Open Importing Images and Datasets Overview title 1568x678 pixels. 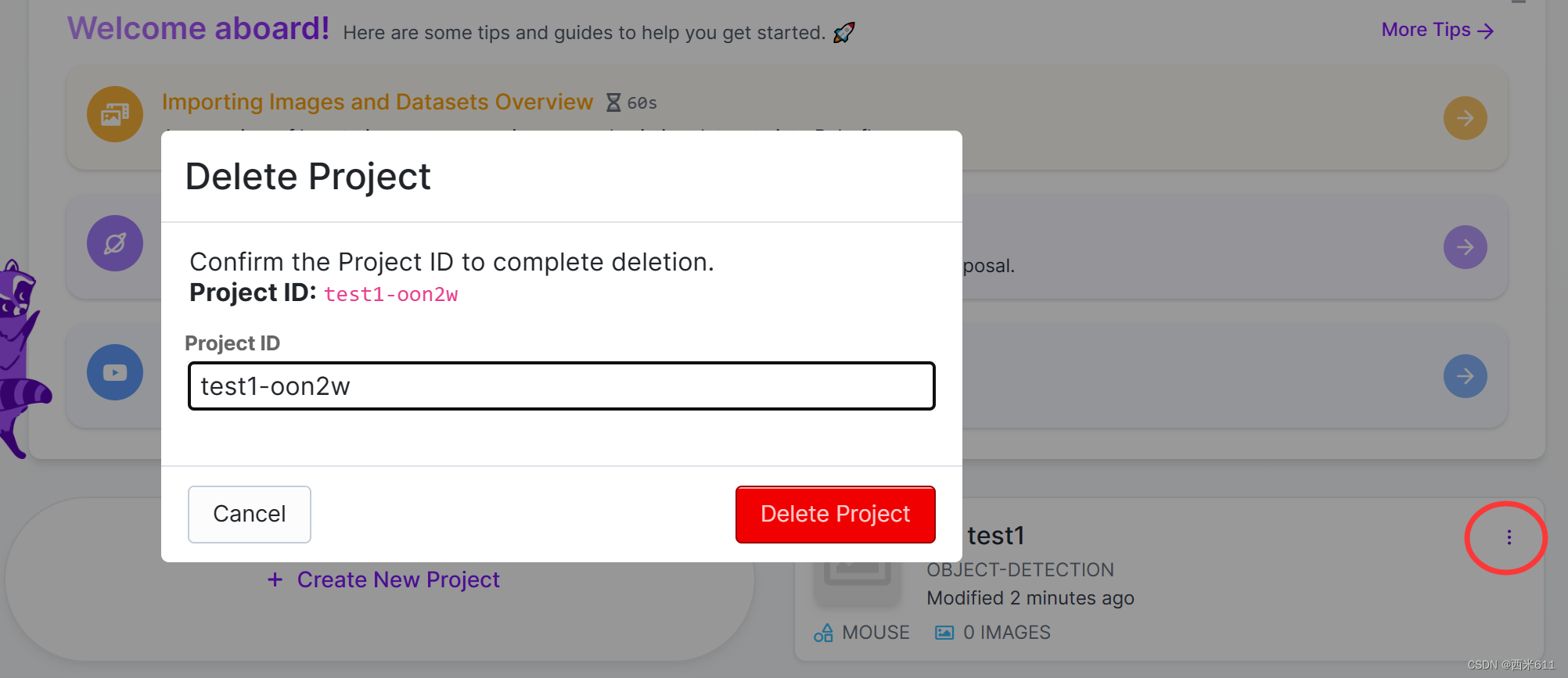coord(377,102)
